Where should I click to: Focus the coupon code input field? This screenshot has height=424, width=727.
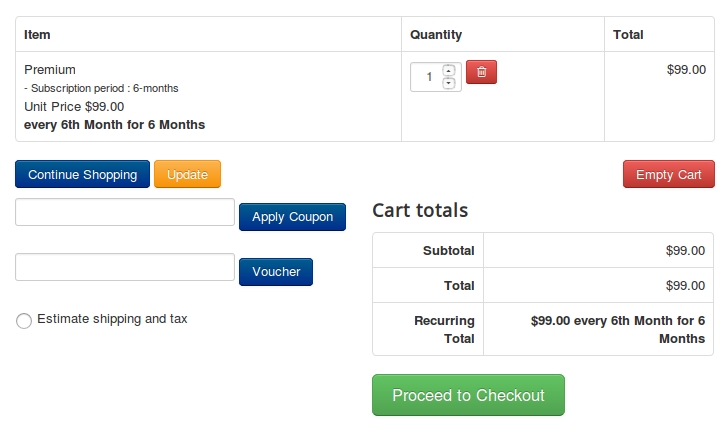pyautogui.click(x=125, y=212)
